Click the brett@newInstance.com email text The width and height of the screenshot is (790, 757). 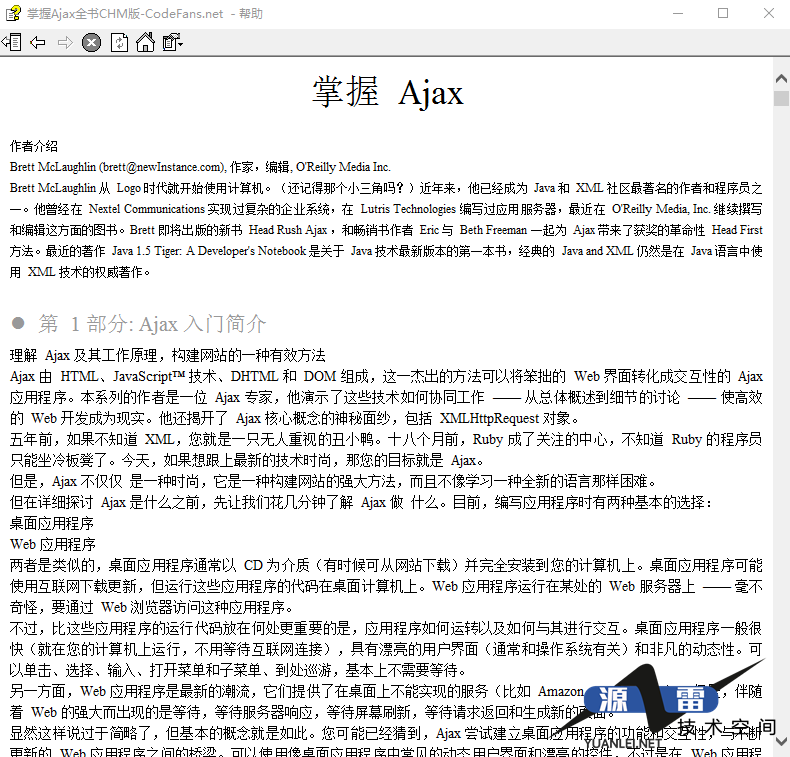click(x=162, y=167)
